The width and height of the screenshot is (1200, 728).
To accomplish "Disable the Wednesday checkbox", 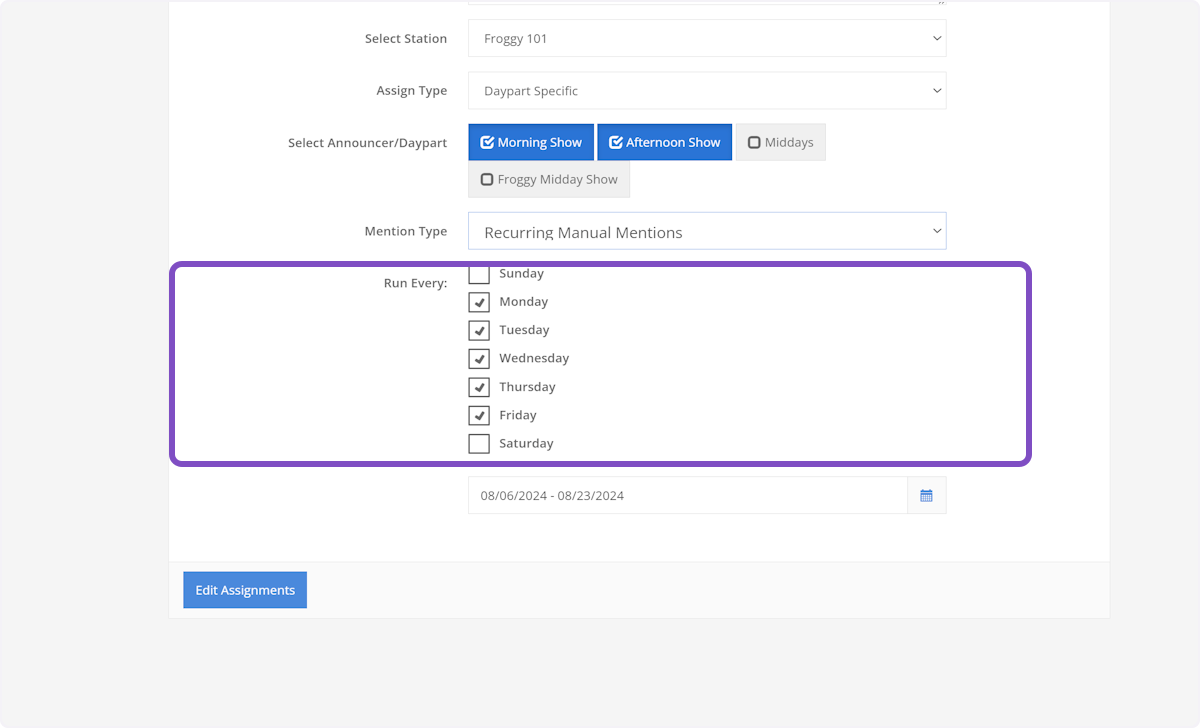I will (x=479, y=358).
